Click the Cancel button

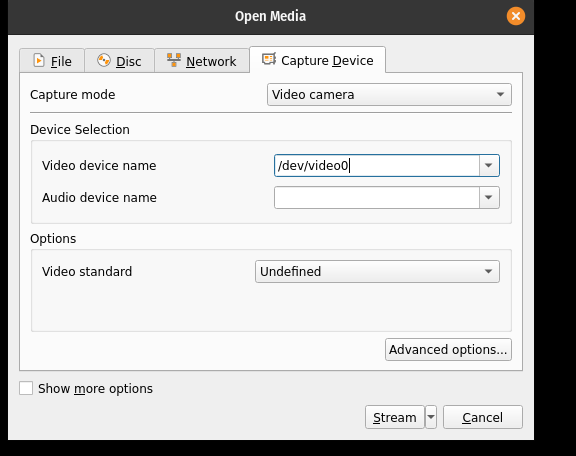[x=483, y=417]
